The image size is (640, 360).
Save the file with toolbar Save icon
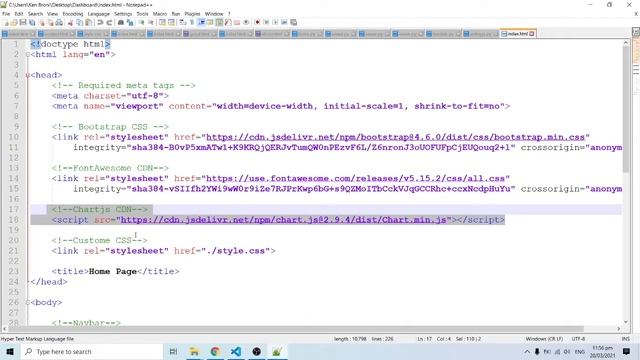pos(23,22)
